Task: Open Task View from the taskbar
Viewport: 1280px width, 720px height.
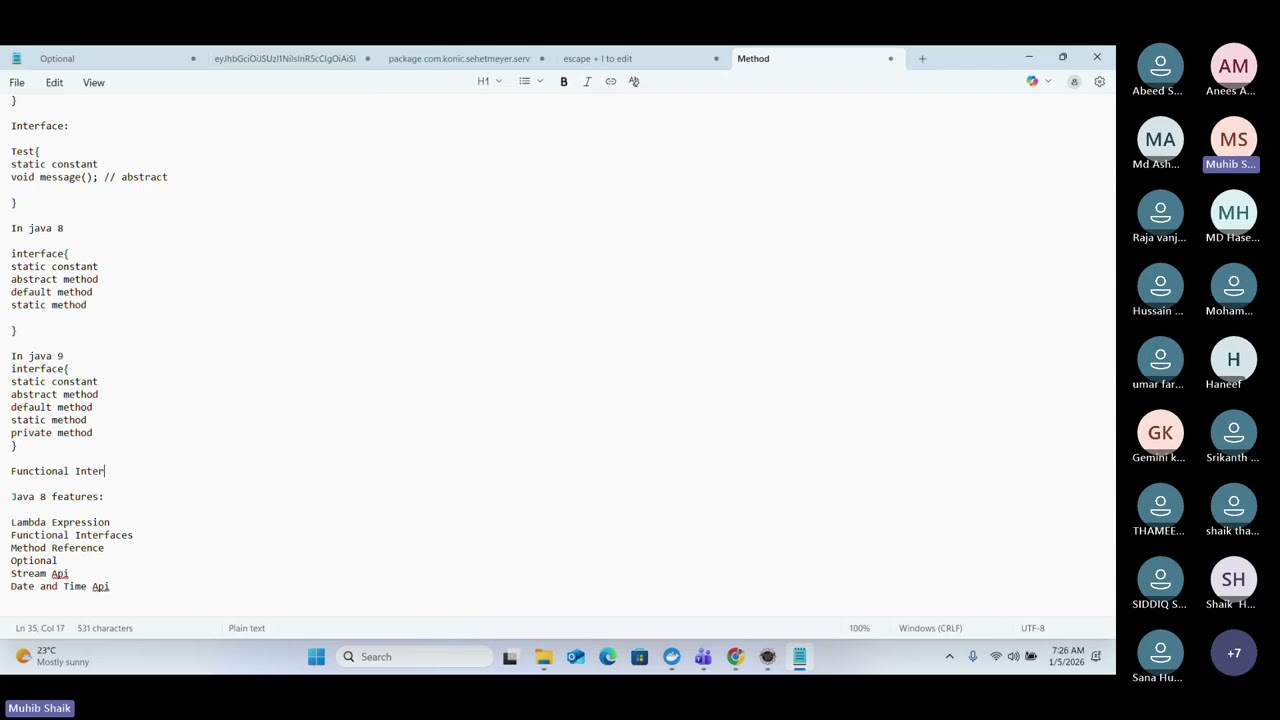Action: [510, 657]
